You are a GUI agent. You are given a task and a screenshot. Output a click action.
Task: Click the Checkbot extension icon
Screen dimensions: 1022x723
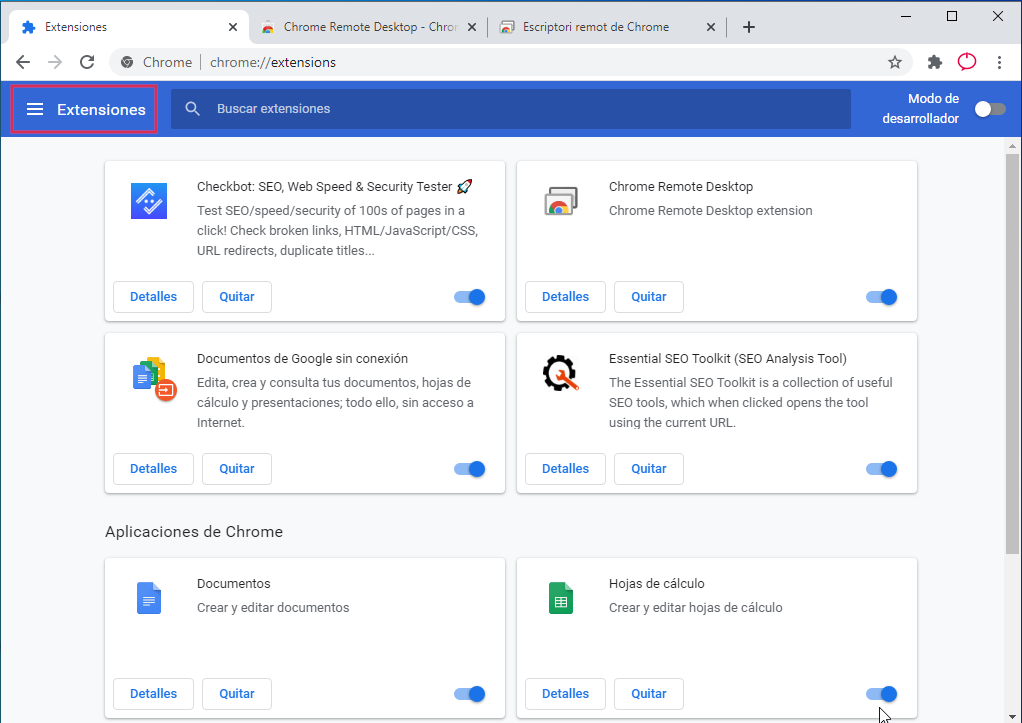tap(149, 201)
